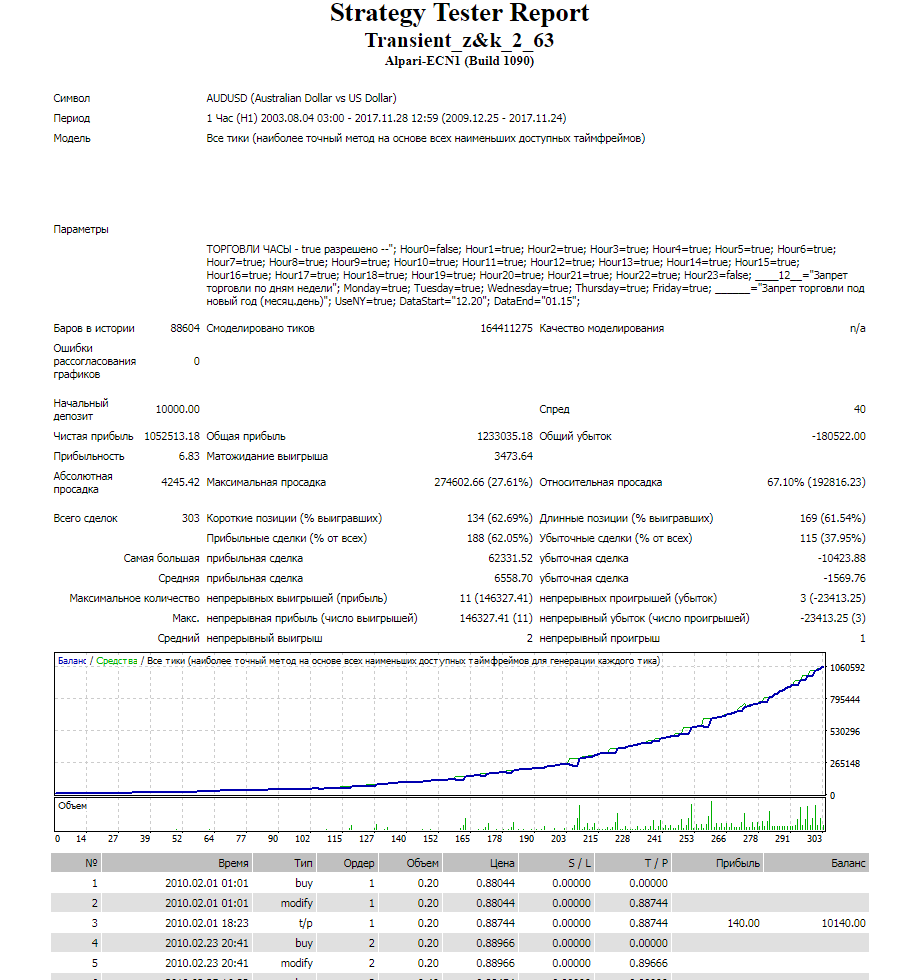904x980 pixels.
Task: Click average profit trade value "6558.70"
Action: point(513,578)
